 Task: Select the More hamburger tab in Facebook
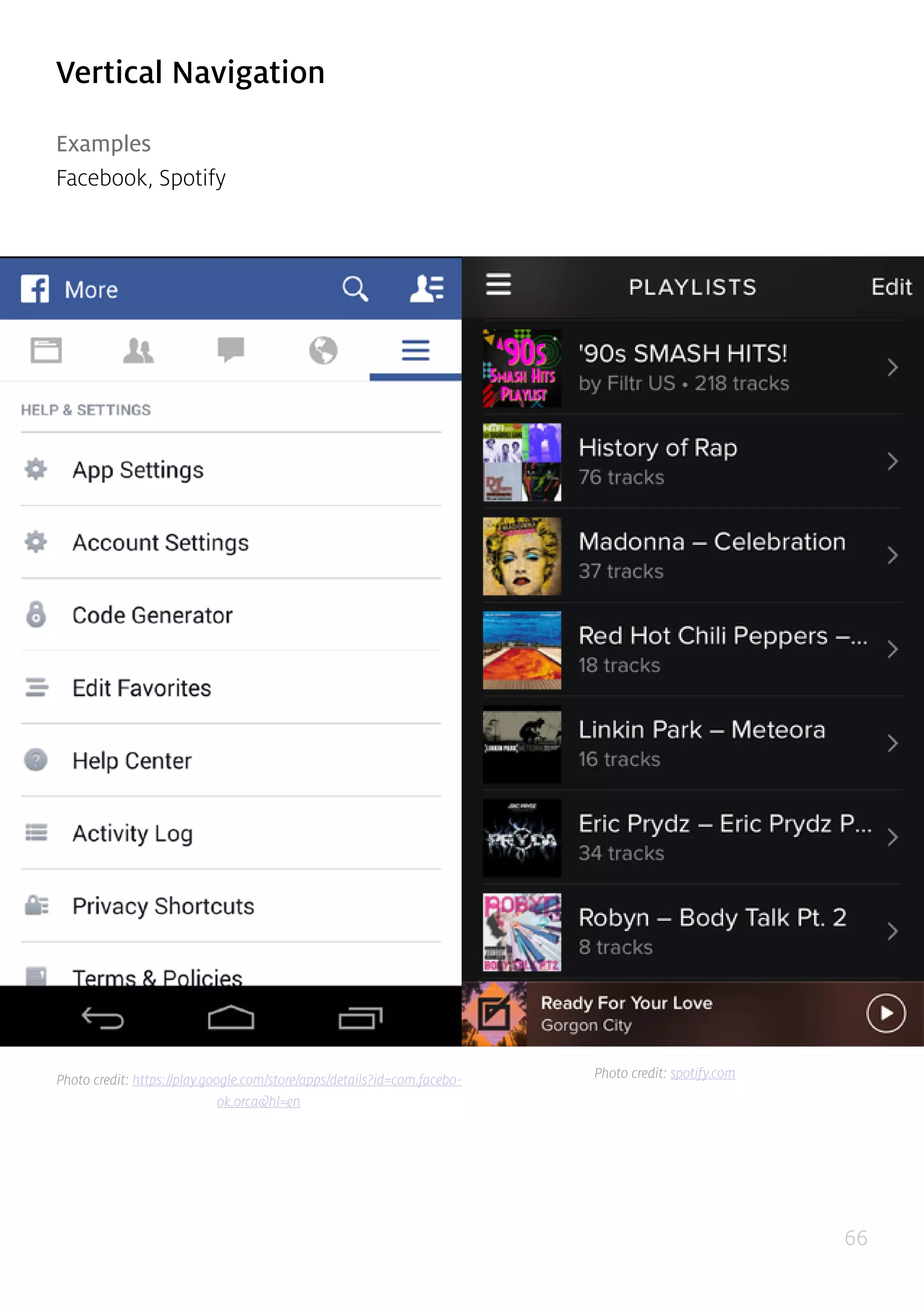click(416, 350)
